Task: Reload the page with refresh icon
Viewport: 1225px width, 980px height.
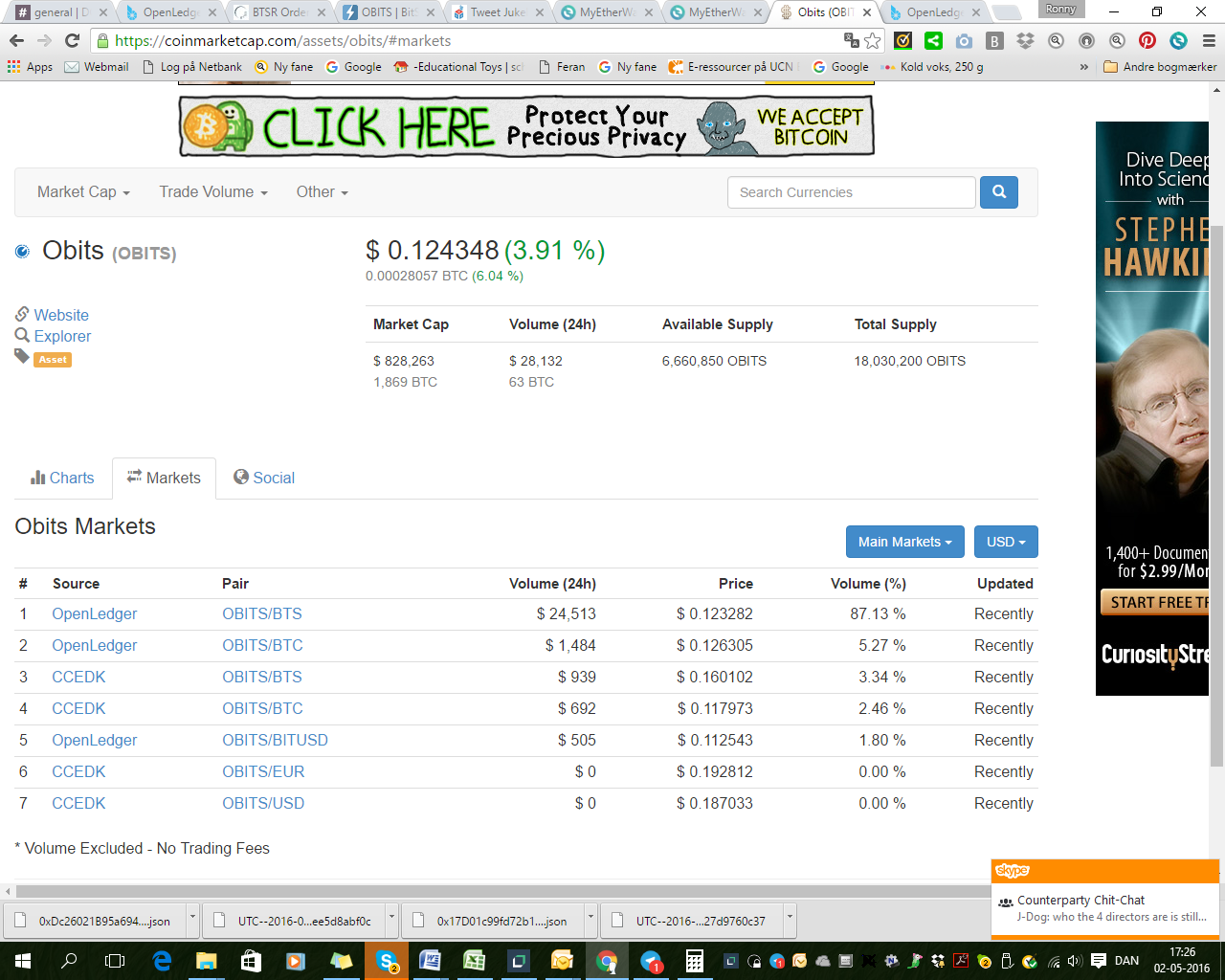Action: pos(72,41)
